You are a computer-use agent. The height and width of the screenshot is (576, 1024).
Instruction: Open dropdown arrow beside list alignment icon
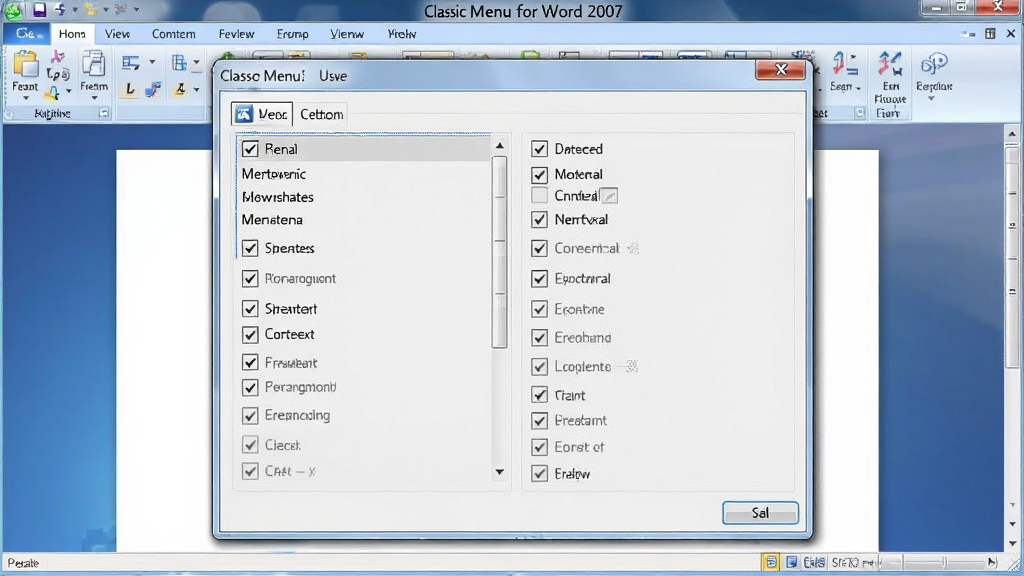(x=152, y=63)
